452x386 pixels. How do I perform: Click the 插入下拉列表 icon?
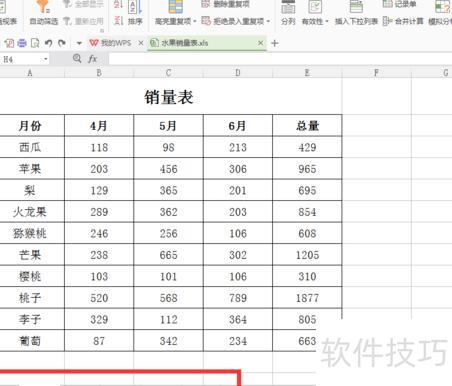pos(356,7)
